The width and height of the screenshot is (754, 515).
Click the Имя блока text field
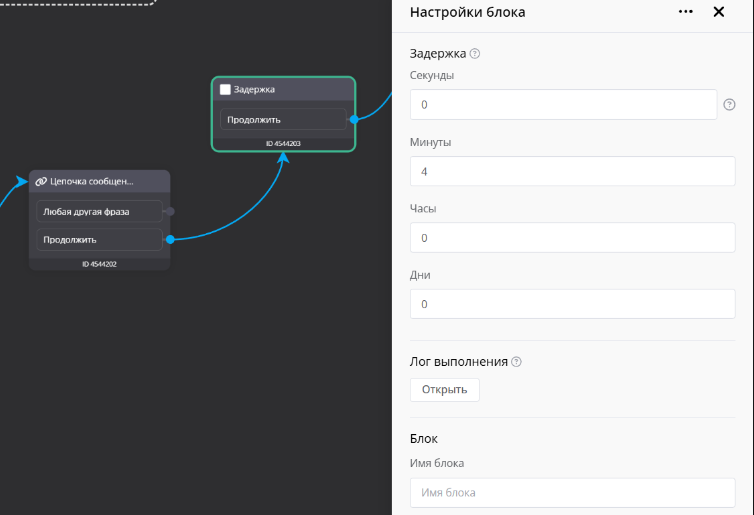point(572,492)
